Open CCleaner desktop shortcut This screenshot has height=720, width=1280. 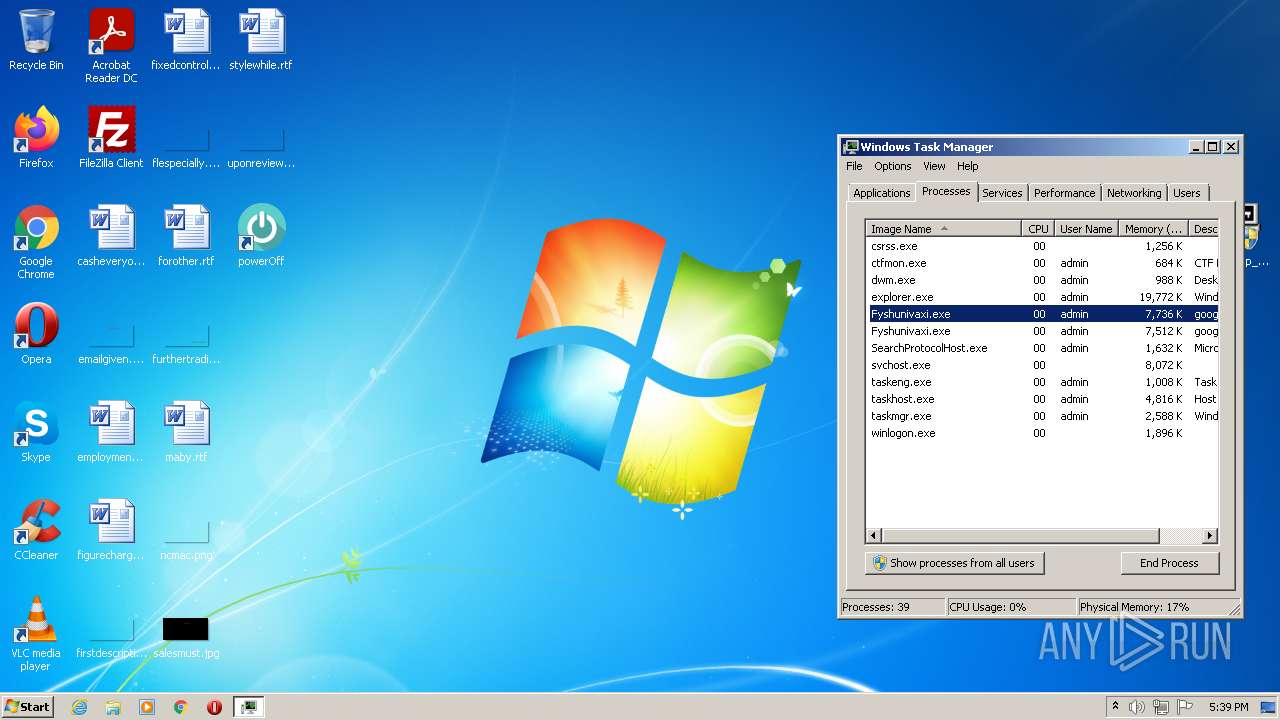tap(36, 530)
